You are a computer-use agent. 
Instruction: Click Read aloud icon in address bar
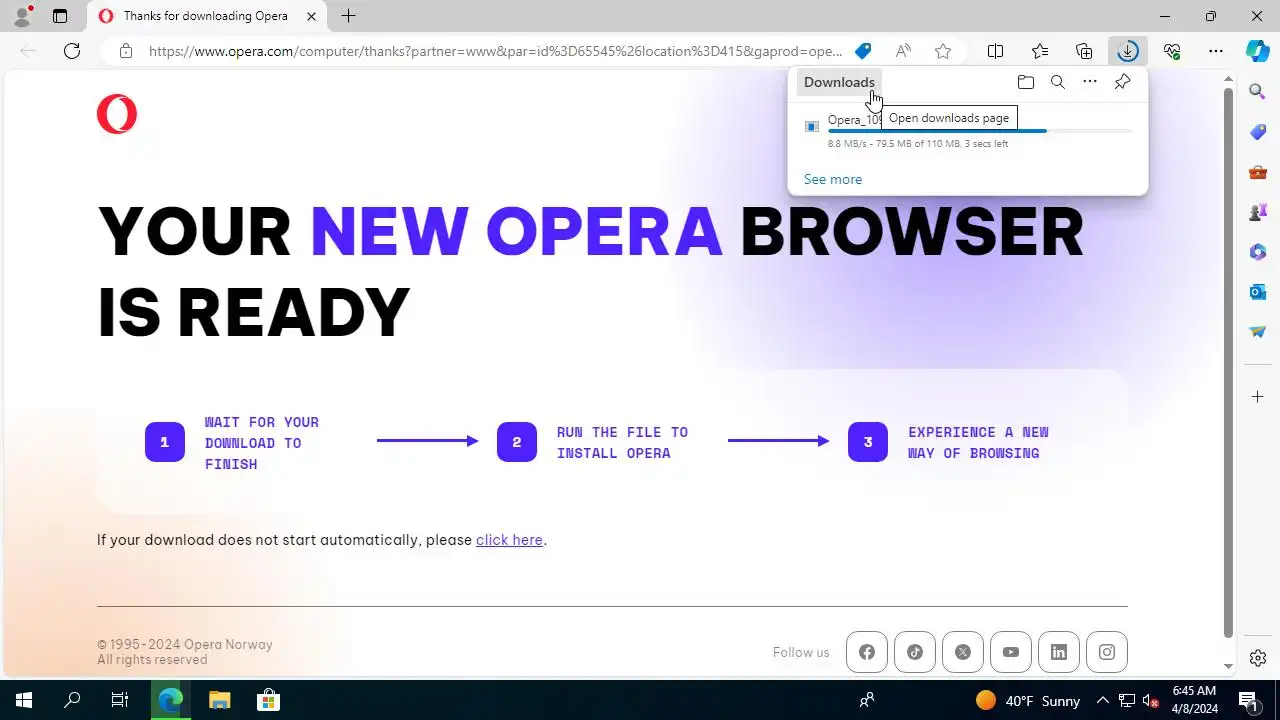(x=903, y=51)
